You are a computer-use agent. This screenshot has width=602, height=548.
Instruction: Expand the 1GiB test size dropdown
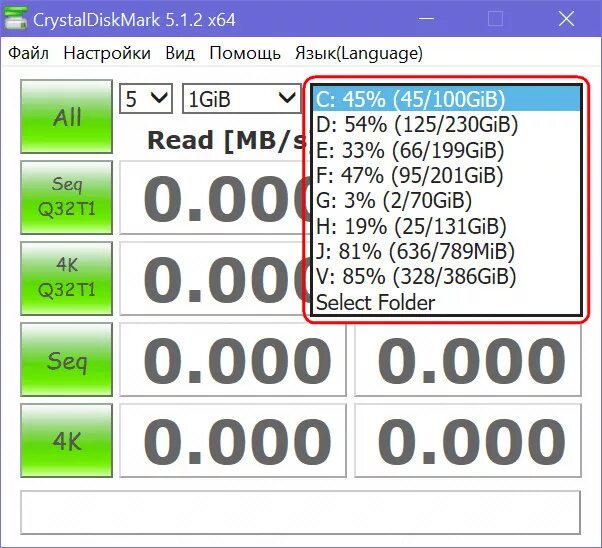(x=241, y=99)
